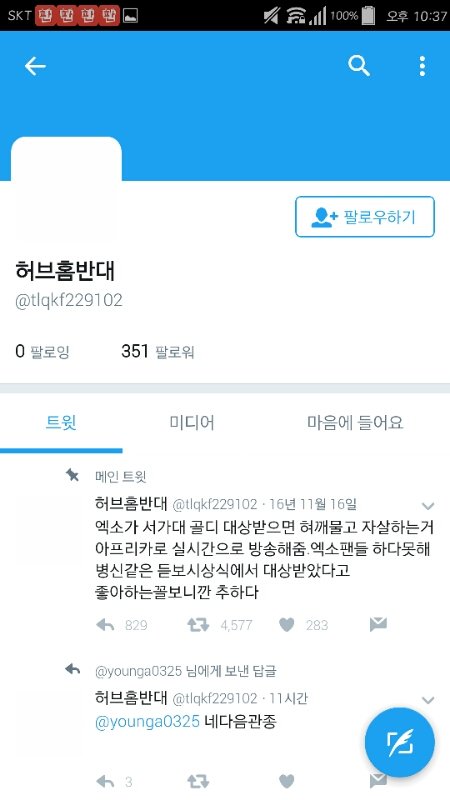Switch to the 미디어 tab
Screen dimensions: 450x800
[x=192, y=423]
